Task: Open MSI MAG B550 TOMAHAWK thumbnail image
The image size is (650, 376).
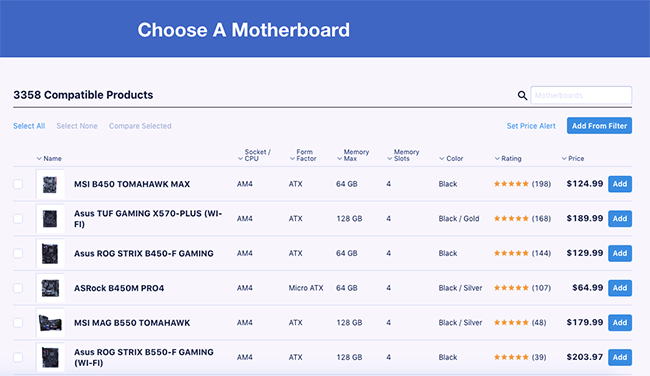Action: coord(50,323)
